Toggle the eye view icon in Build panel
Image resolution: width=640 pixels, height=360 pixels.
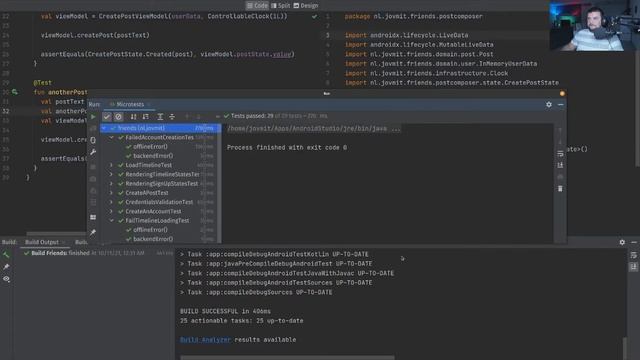pos(6,279)
